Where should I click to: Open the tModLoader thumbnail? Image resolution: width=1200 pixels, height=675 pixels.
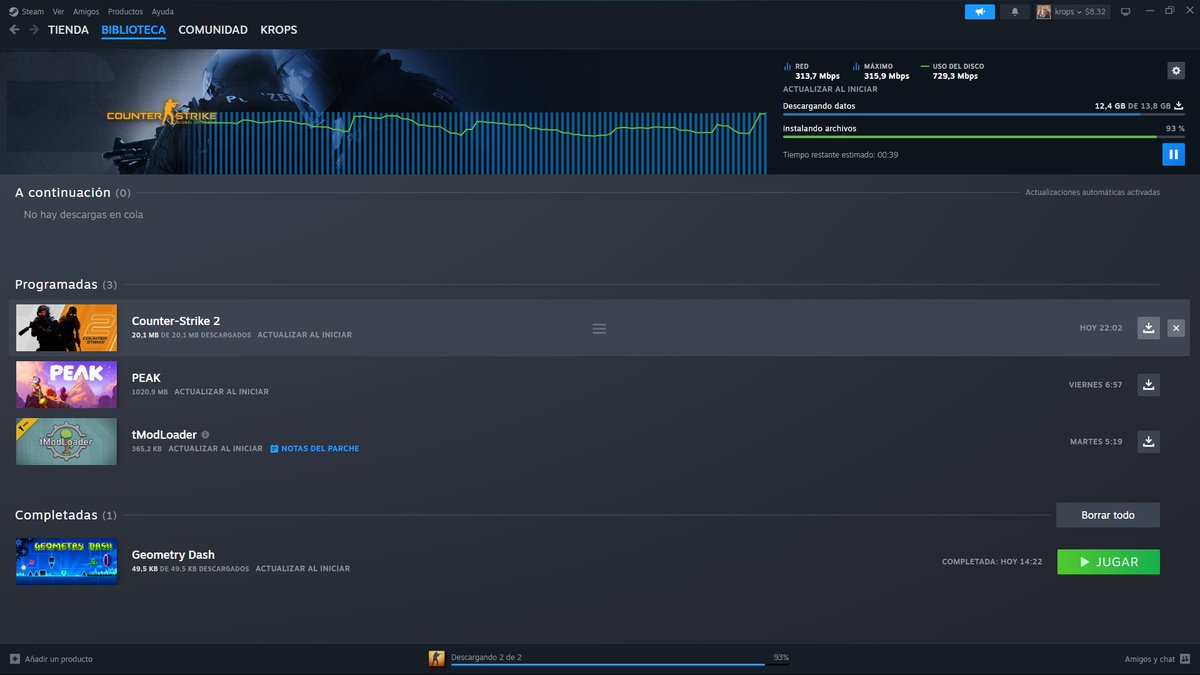66,442
